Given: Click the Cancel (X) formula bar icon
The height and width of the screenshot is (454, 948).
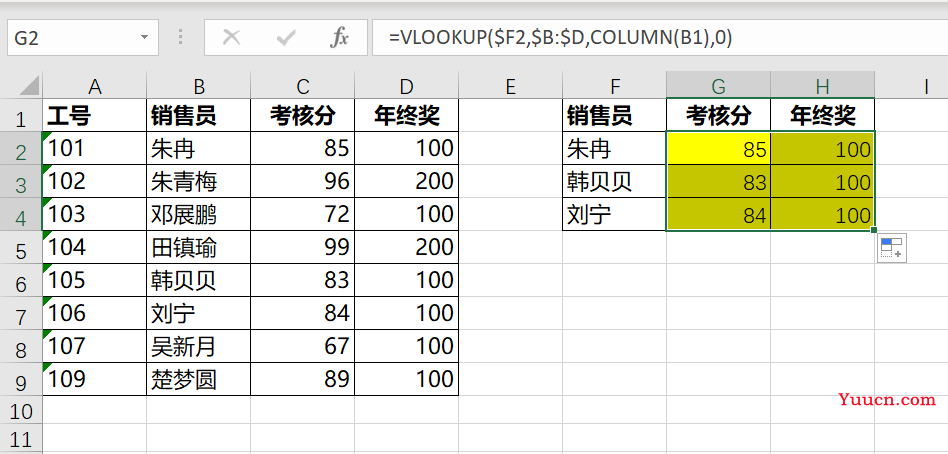Looking at the screenshot, I should tap(231, 38).
